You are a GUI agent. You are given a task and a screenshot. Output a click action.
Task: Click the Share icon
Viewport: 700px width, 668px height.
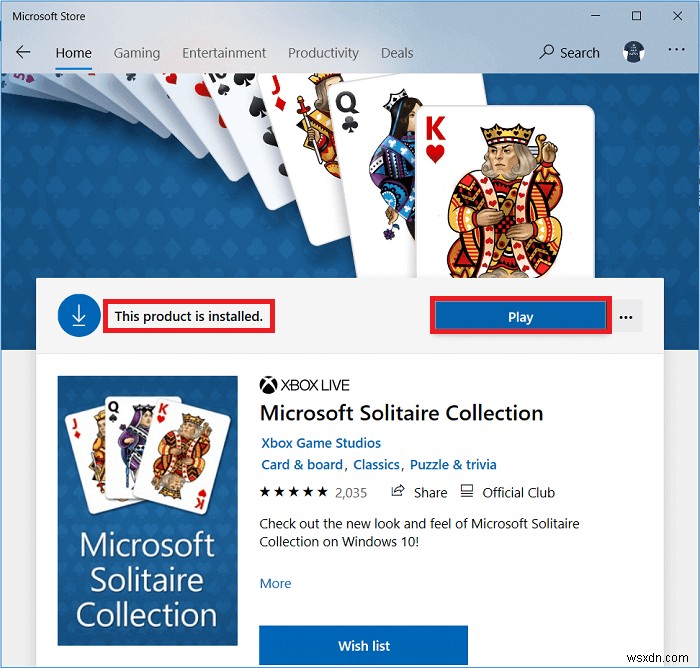coord(398,491)
